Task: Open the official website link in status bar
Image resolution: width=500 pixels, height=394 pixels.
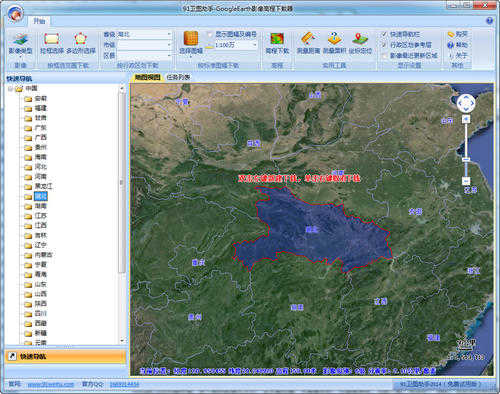Action: 51,385
